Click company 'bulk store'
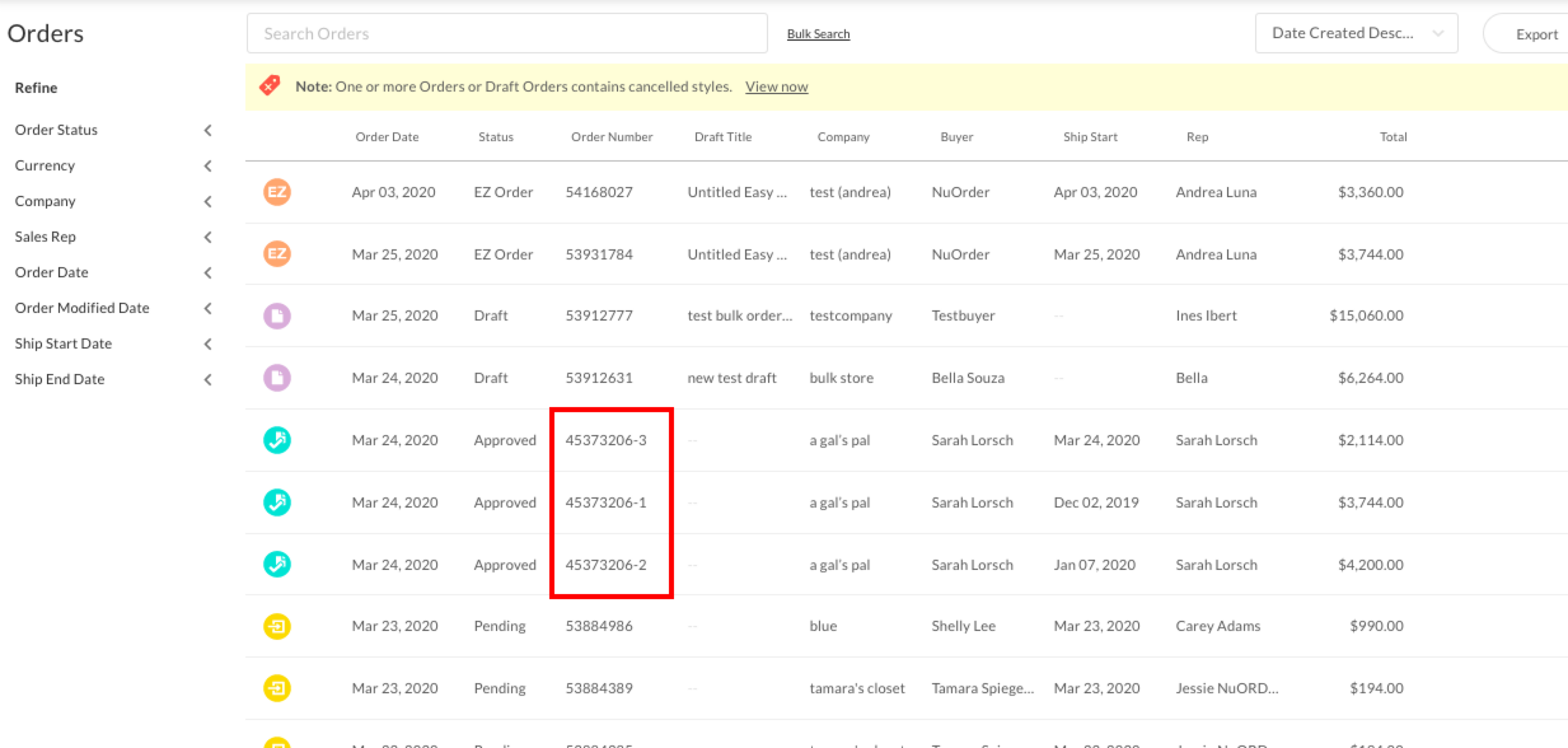The image size is (1568, 748). (x=841, y=378)
